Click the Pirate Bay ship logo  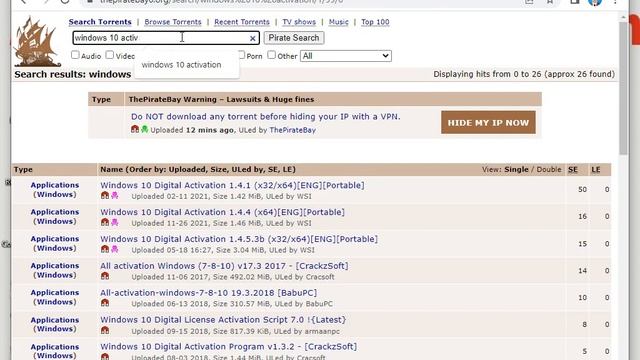(37, 41)
